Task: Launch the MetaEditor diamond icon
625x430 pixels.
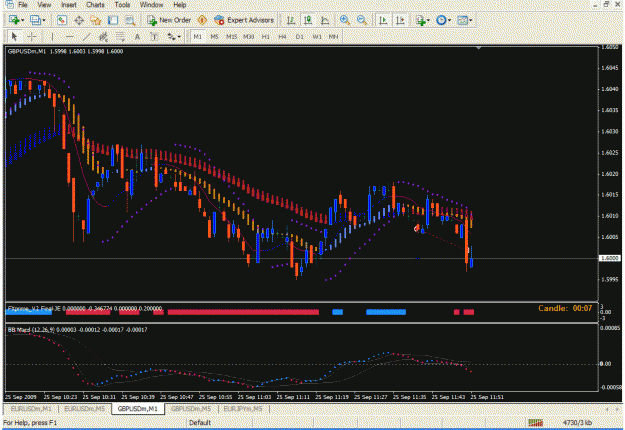Action: tap(202, 20)
